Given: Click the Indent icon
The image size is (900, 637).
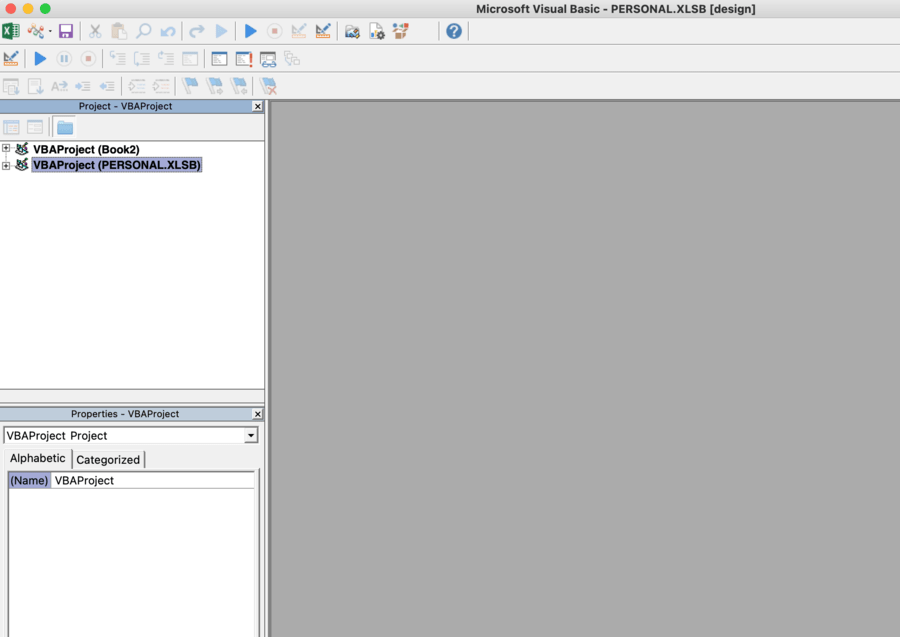Looking at the screenshot, I should coord(83,86).
